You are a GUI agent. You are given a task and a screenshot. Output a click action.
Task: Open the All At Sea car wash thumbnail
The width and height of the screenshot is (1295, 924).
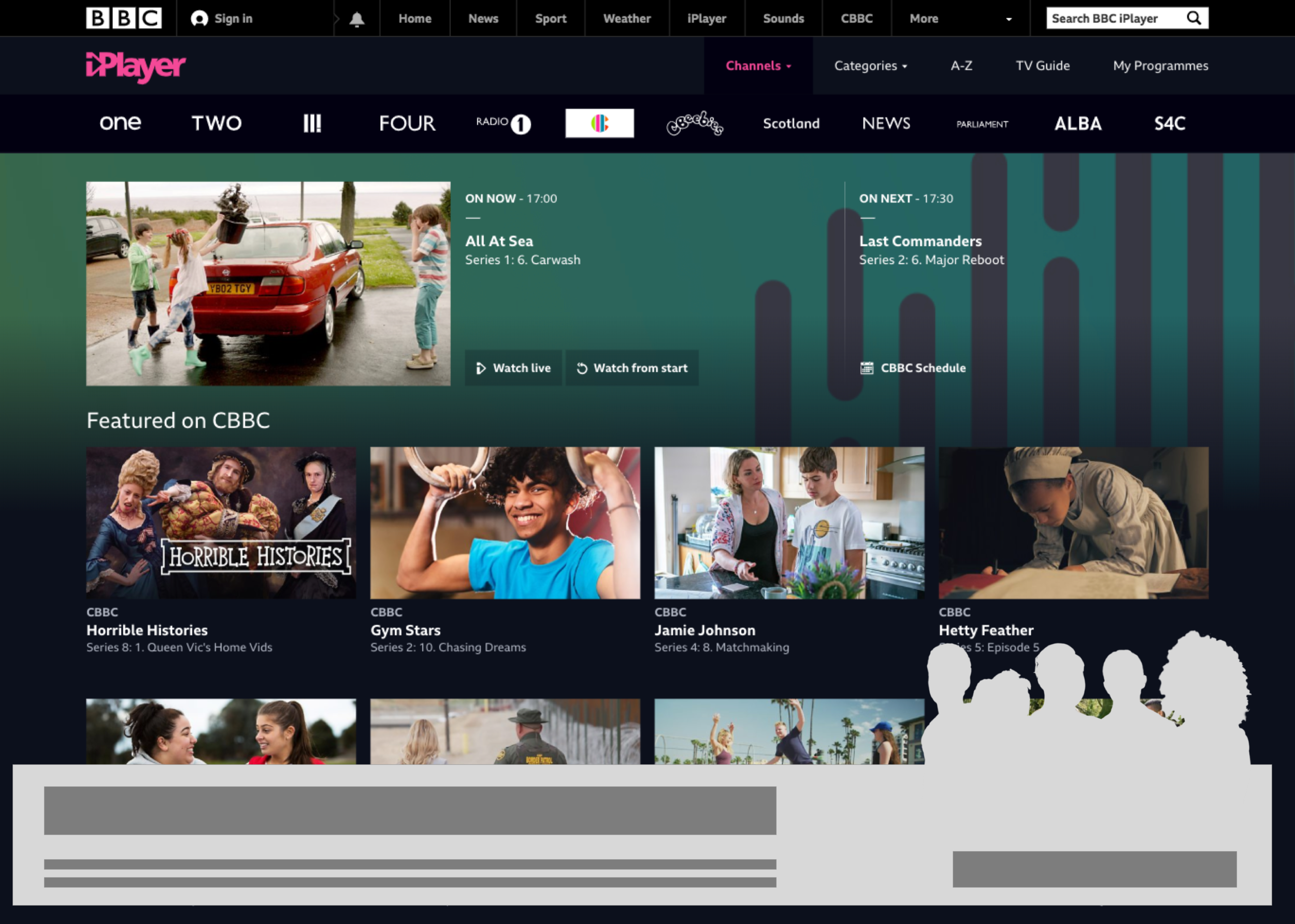(268, 283)
